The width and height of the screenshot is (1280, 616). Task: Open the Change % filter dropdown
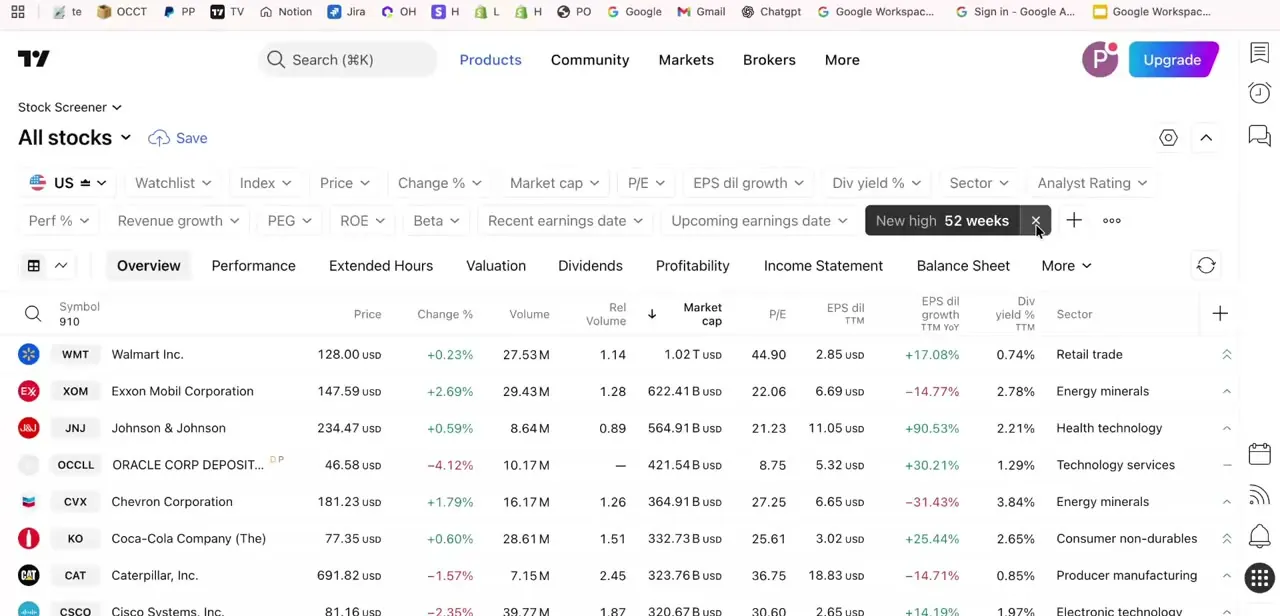(440, 183)
